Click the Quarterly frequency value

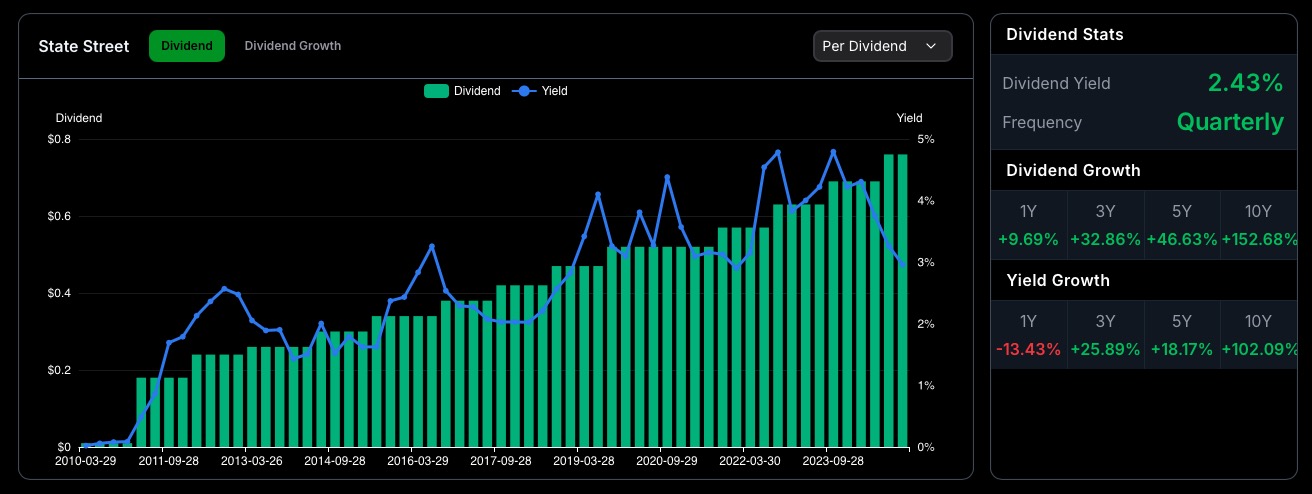[1230, 122]
